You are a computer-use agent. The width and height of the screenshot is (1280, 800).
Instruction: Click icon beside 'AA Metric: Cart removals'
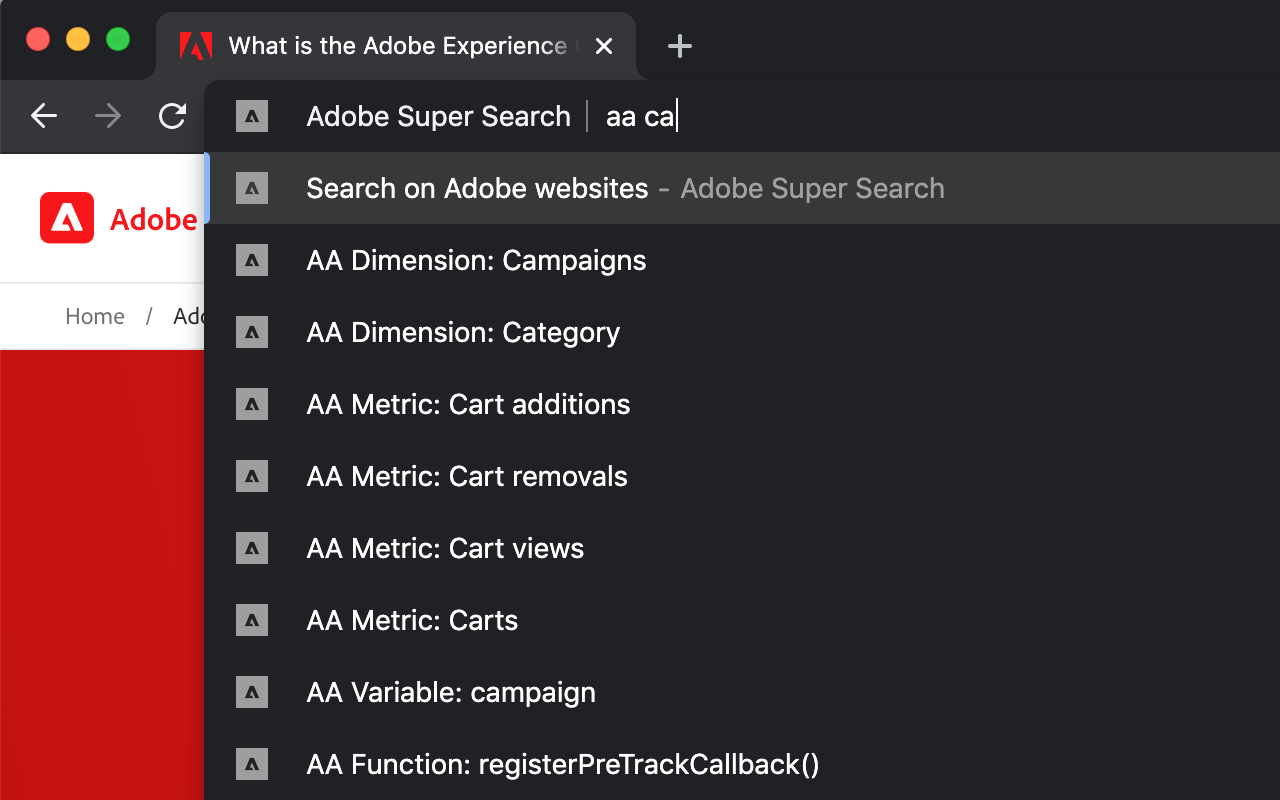click(252, 476)
